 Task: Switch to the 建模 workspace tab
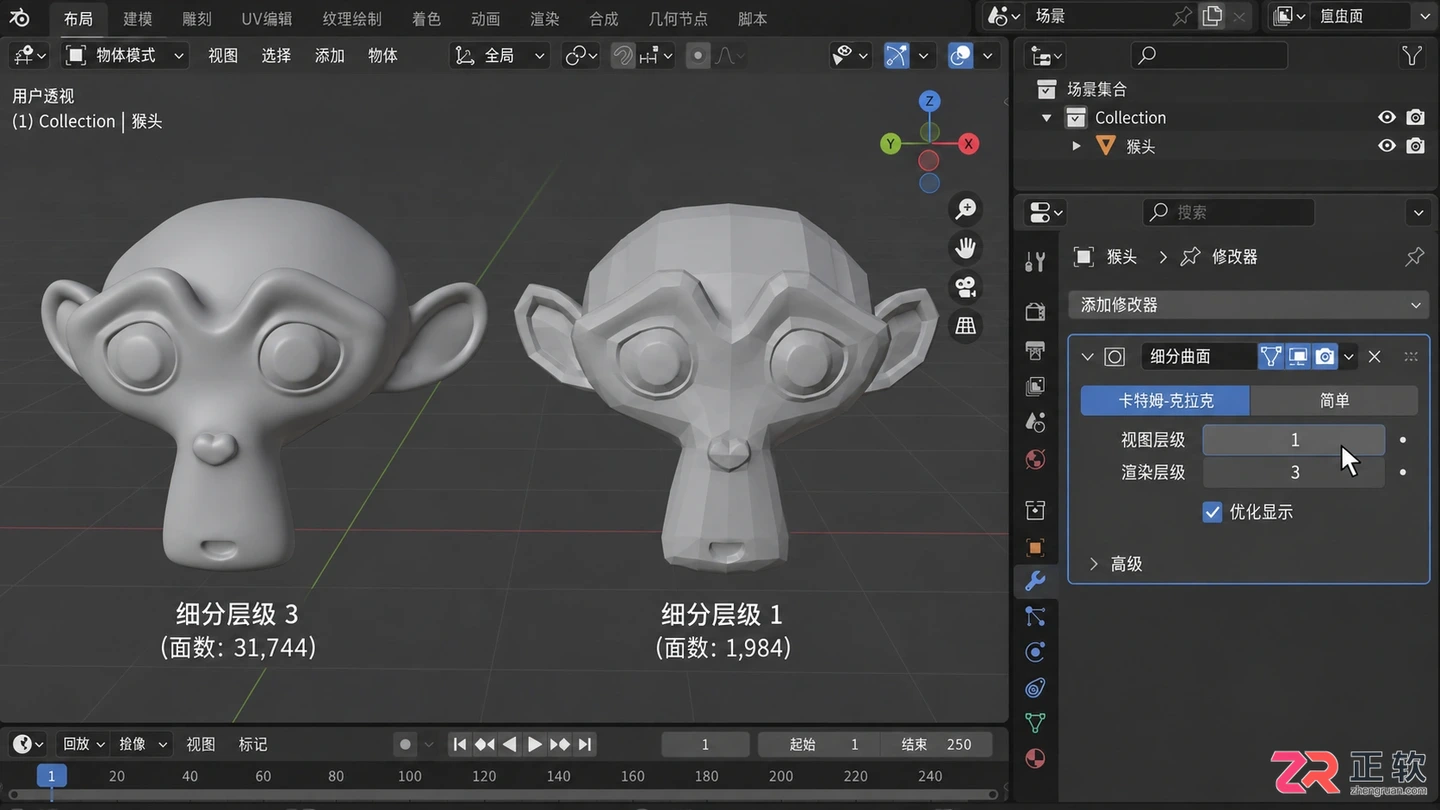point(138,19)
